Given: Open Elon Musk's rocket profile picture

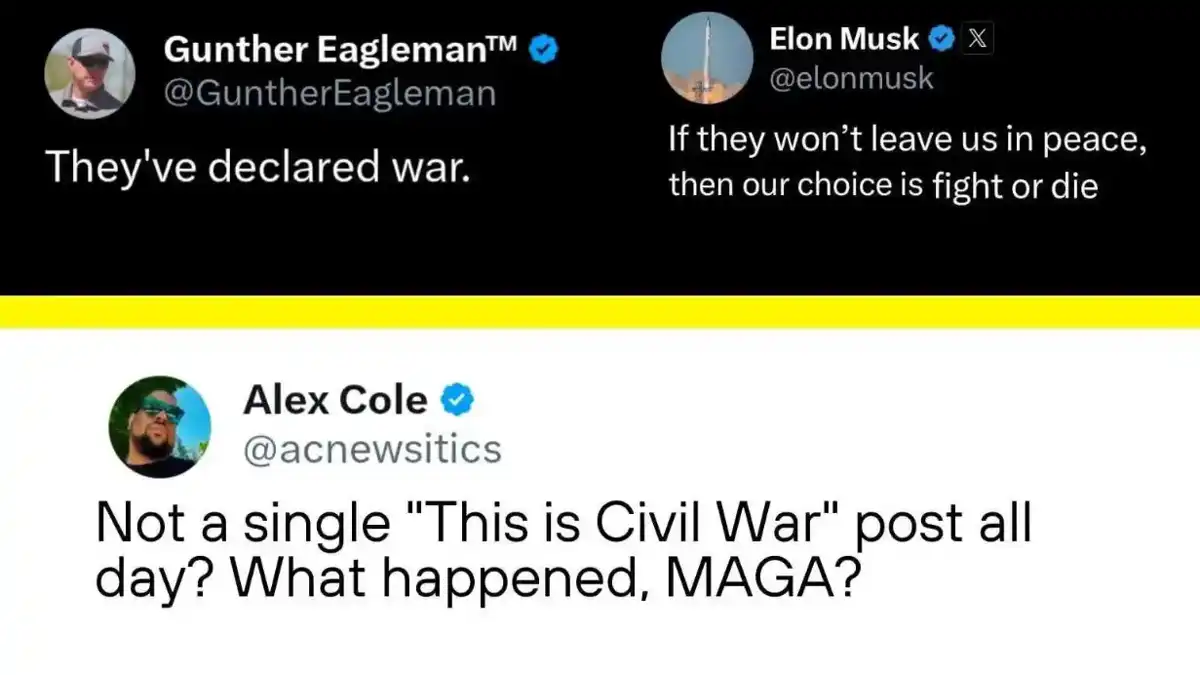Looking at the screenshot, I should click(708, 58).
